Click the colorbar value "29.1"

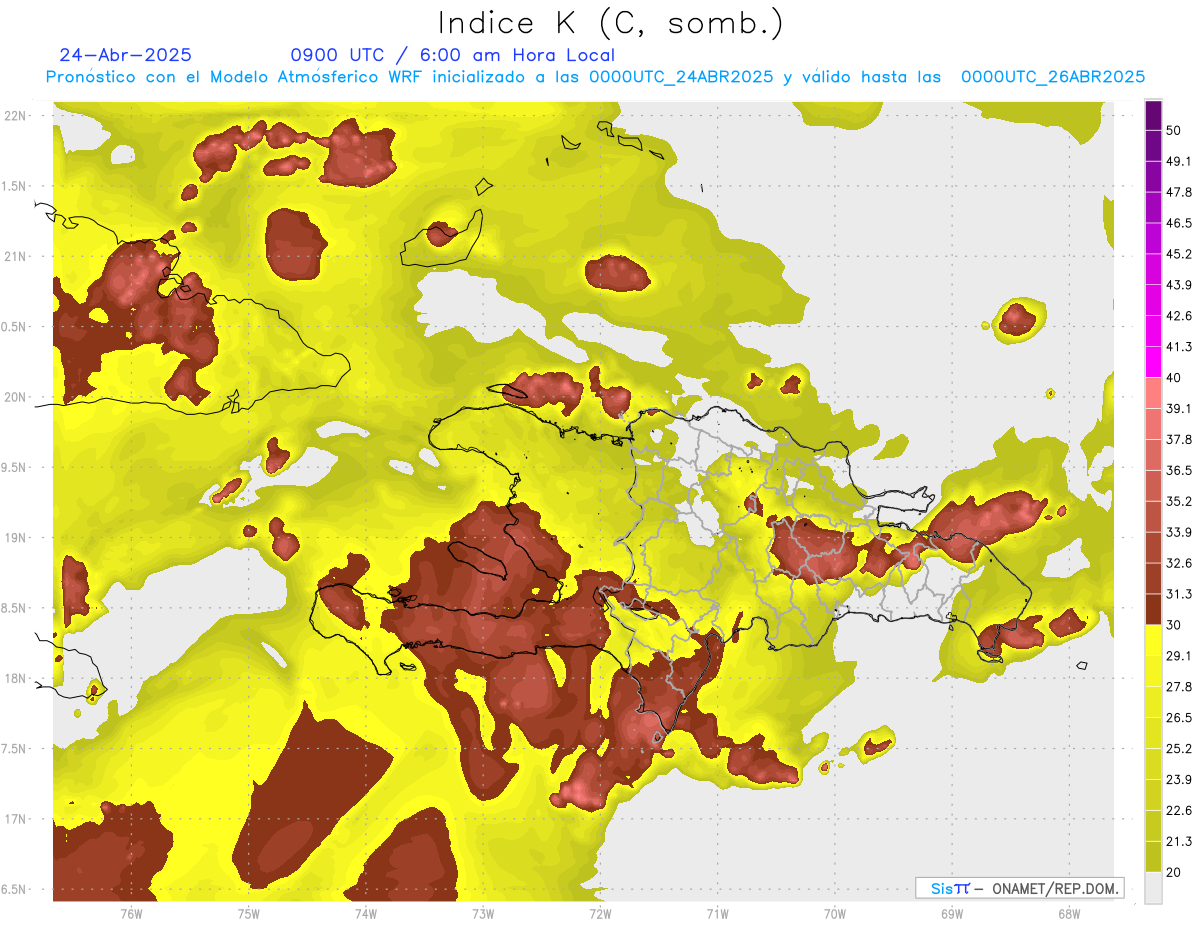point(1179,656)
